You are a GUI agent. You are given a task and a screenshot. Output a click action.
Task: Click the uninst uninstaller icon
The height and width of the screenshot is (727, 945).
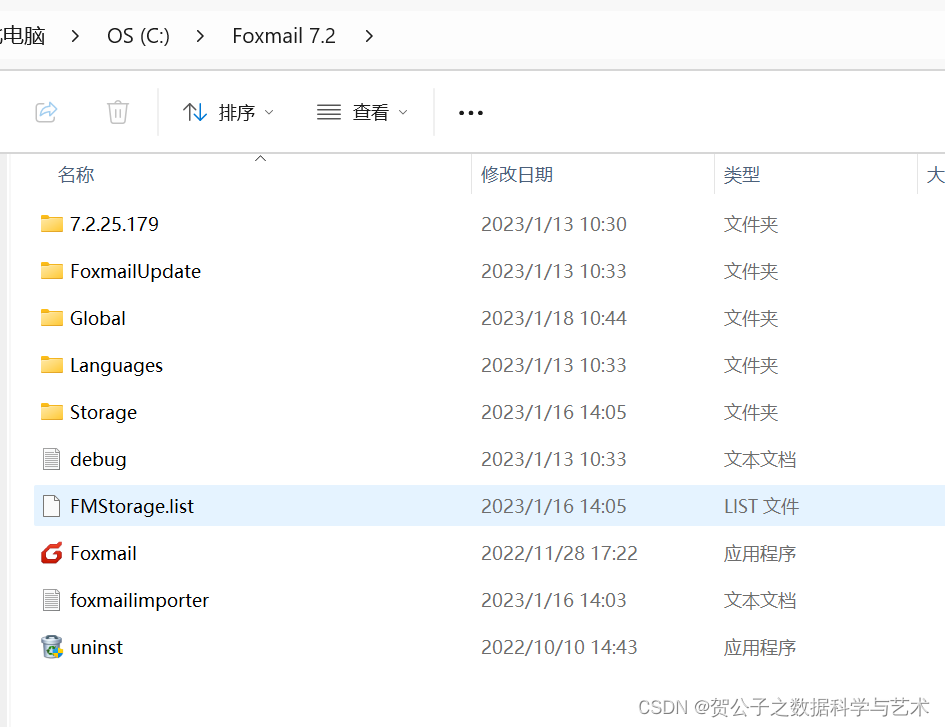point(52,647)
